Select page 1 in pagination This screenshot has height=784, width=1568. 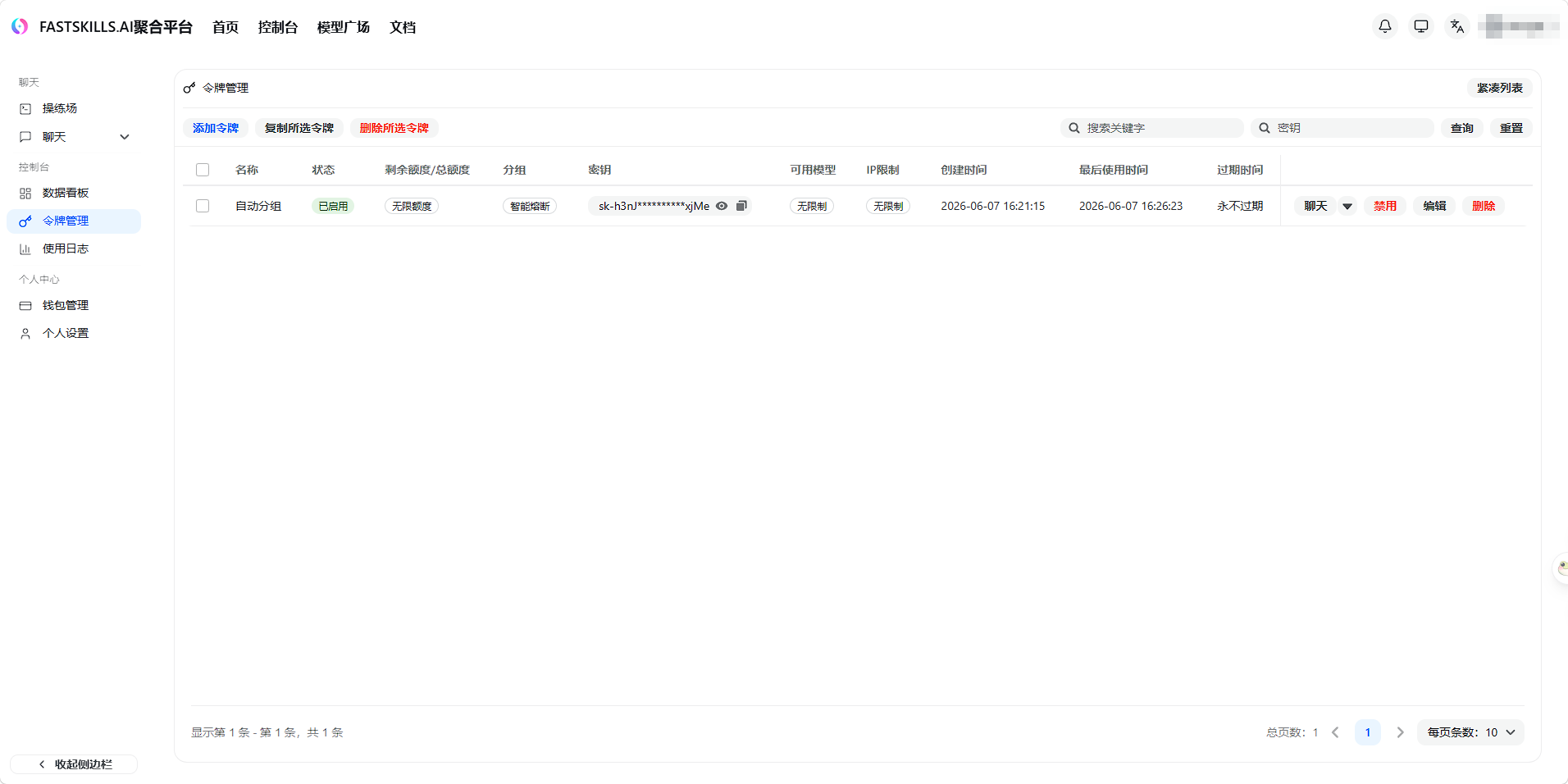pyautogui.click(x=1368, y=732)
